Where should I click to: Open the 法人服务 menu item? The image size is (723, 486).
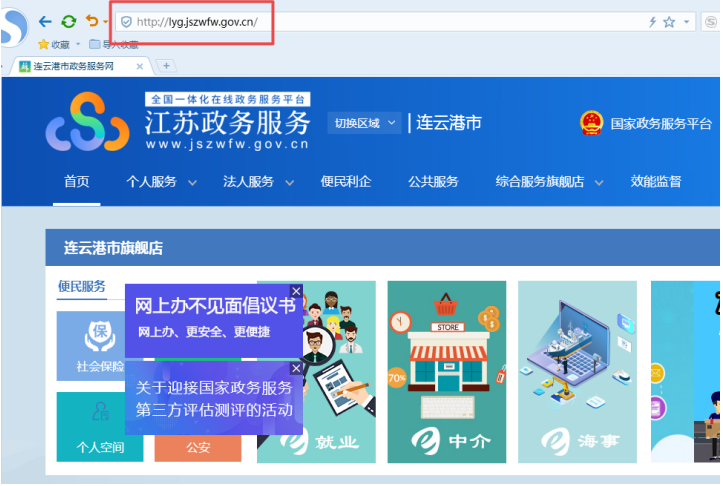(x=249, y=181)
